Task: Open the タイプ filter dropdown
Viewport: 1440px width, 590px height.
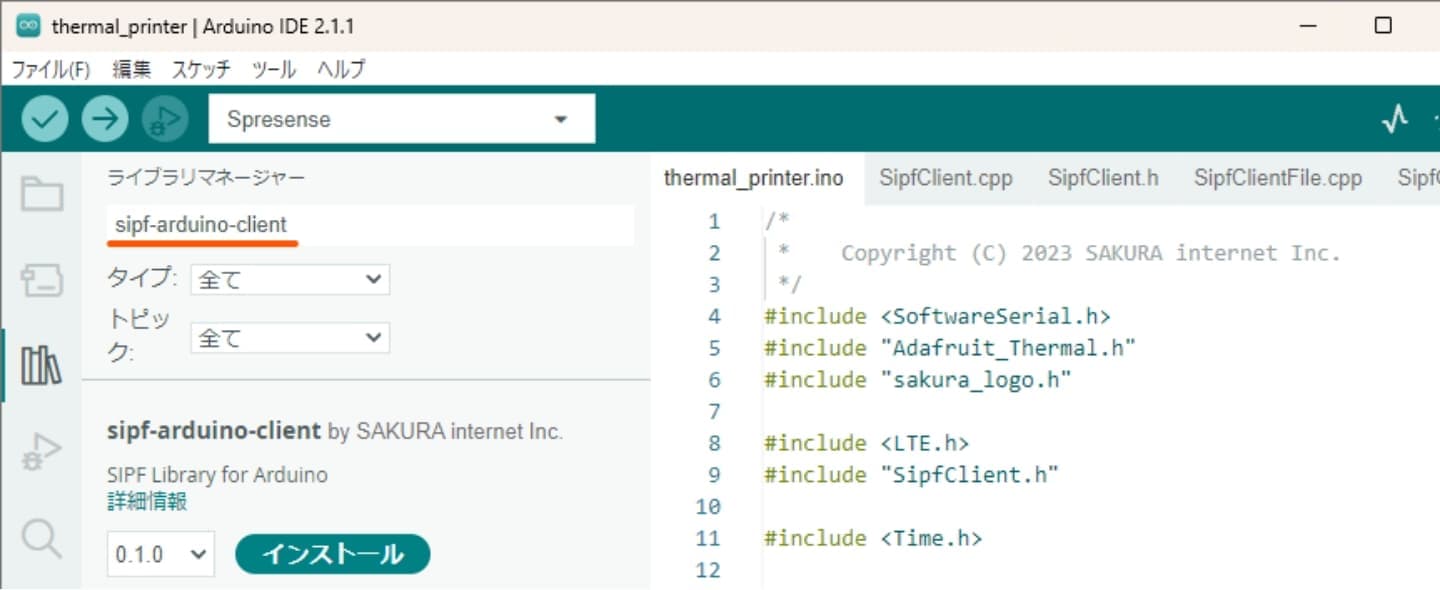Action: point(289,280)
